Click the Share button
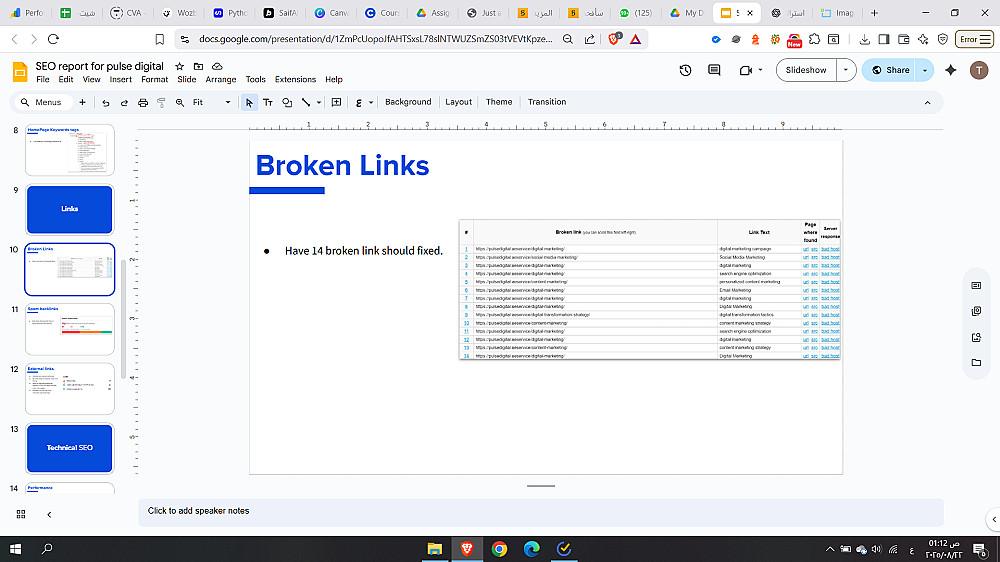Viewport: 1000px width, 562px height. tap(890, 70)
